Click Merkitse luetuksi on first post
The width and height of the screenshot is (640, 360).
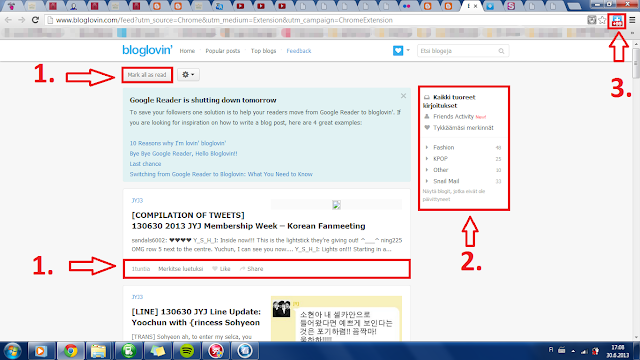pos(180,269)
